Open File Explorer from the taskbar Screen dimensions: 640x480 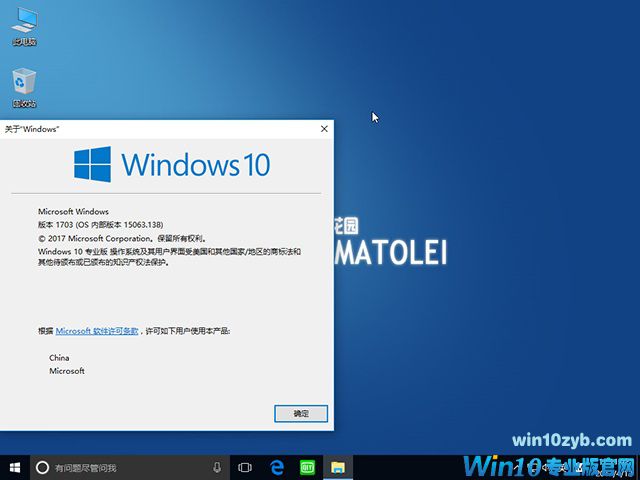click(338, 467)
